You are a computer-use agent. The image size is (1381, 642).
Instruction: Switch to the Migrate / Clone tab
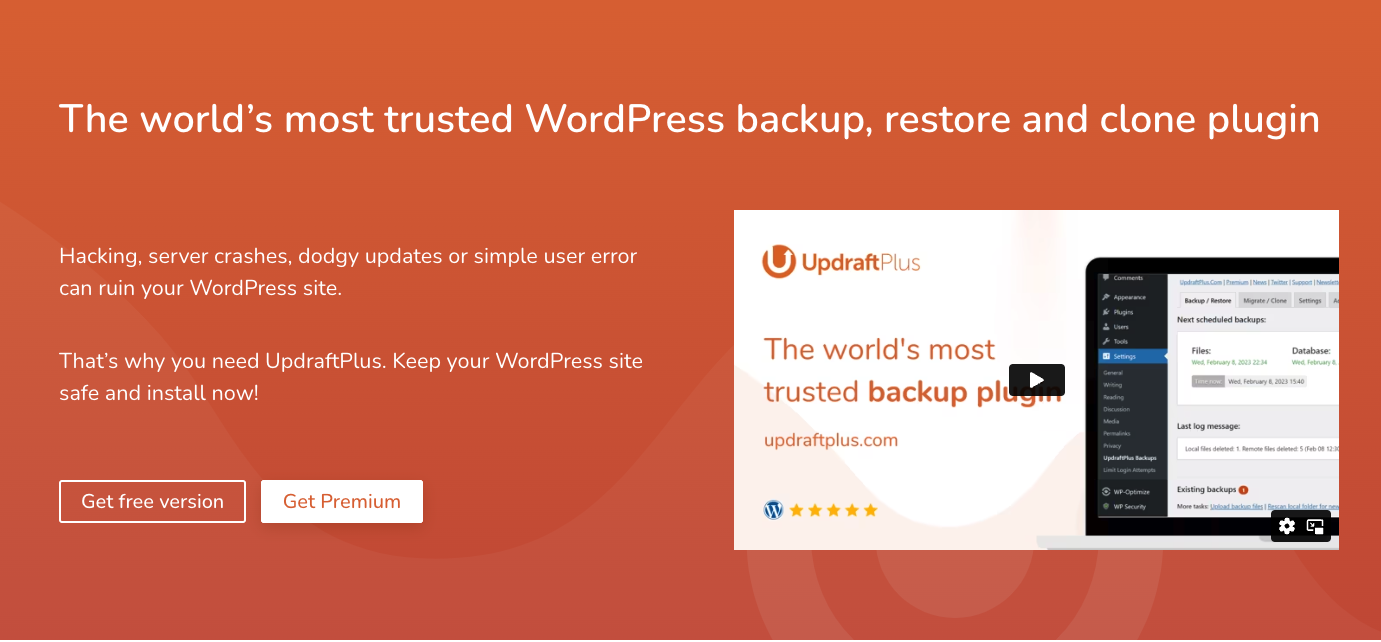click(1265, 300)
